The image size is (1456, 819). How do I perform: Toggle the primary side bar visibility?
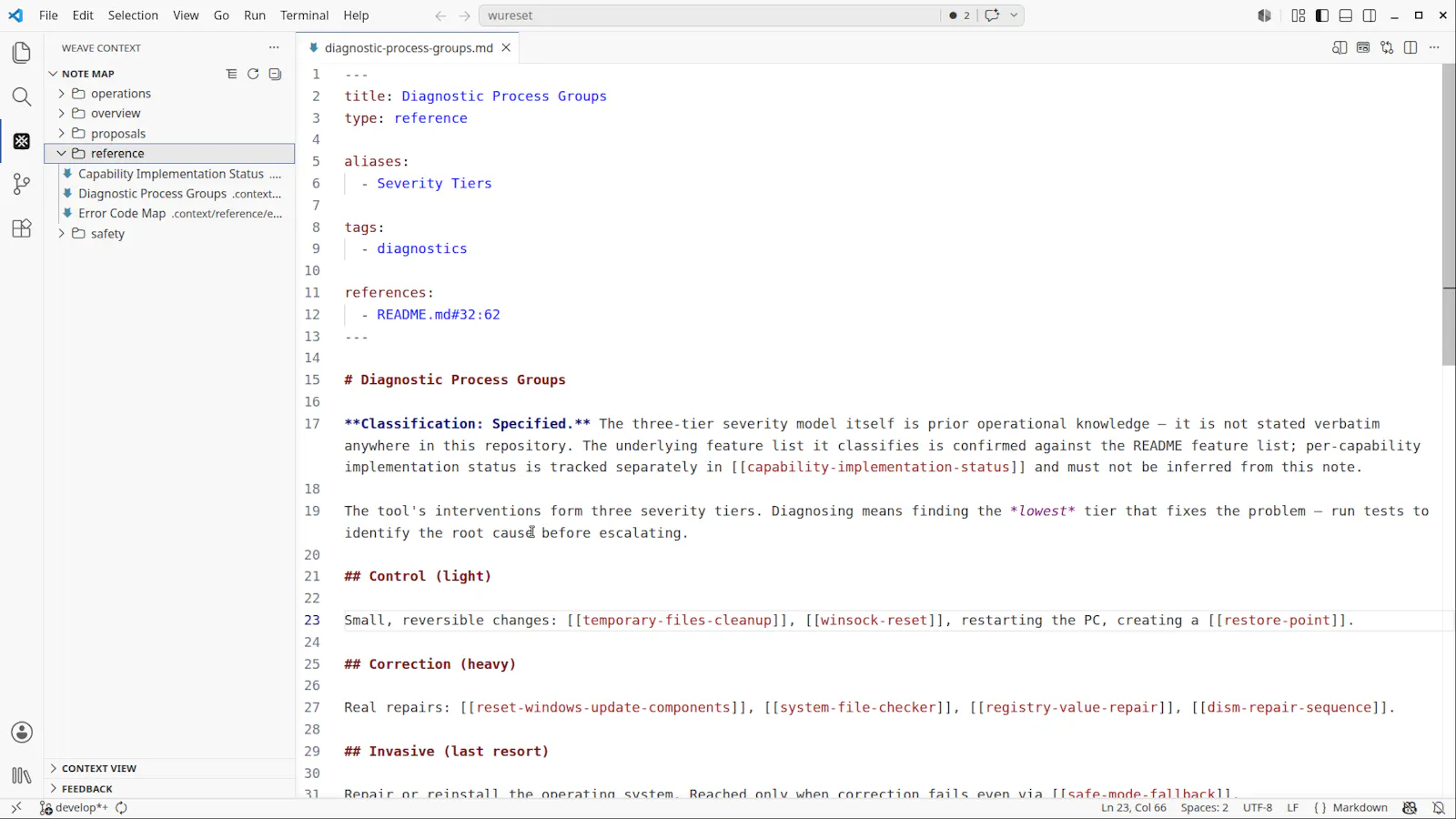pyautogui.click(x=1322, y=15)
